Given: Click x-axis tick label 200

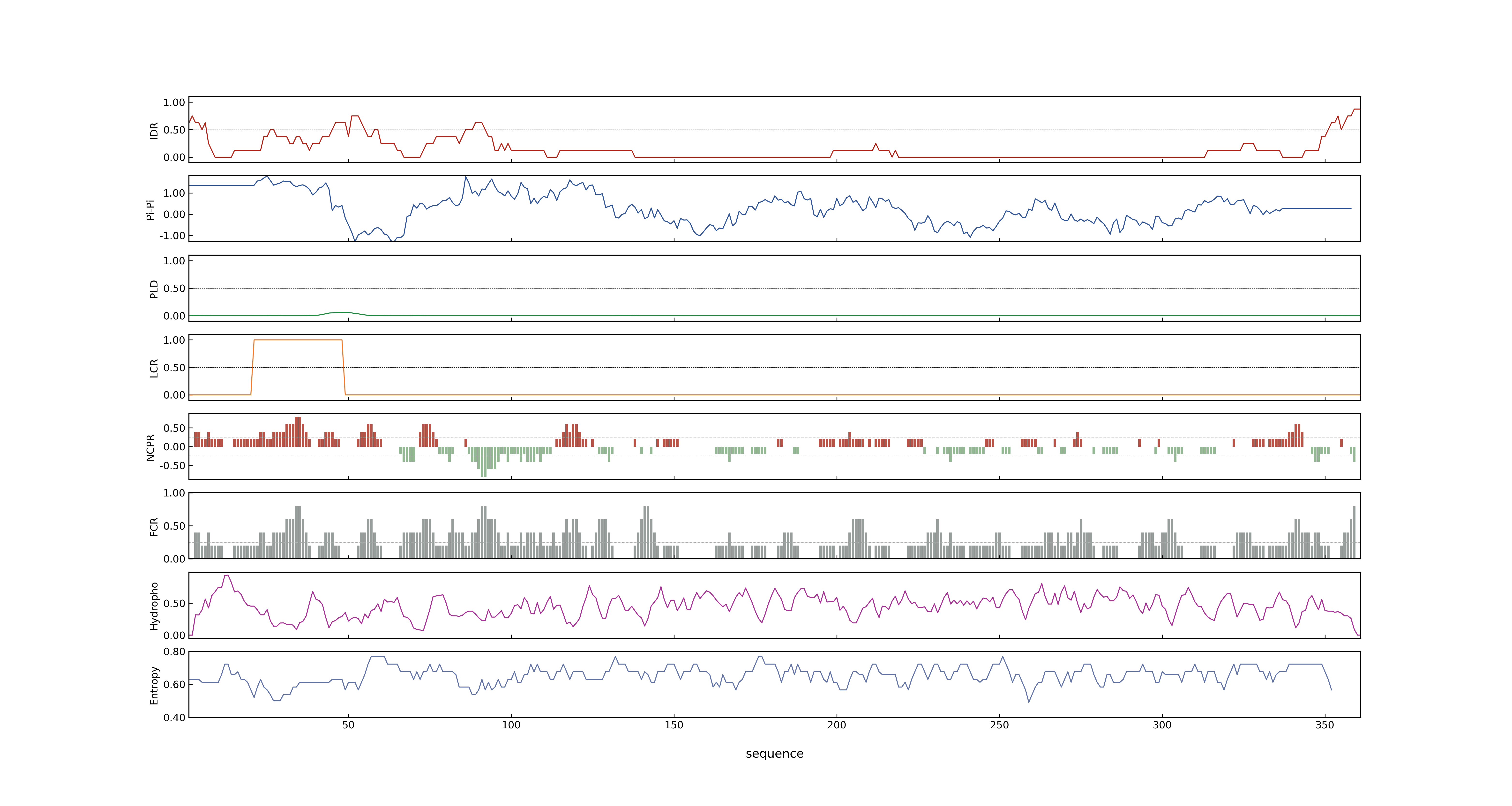Looking at the screenshot, I should [x=836, y=725].
